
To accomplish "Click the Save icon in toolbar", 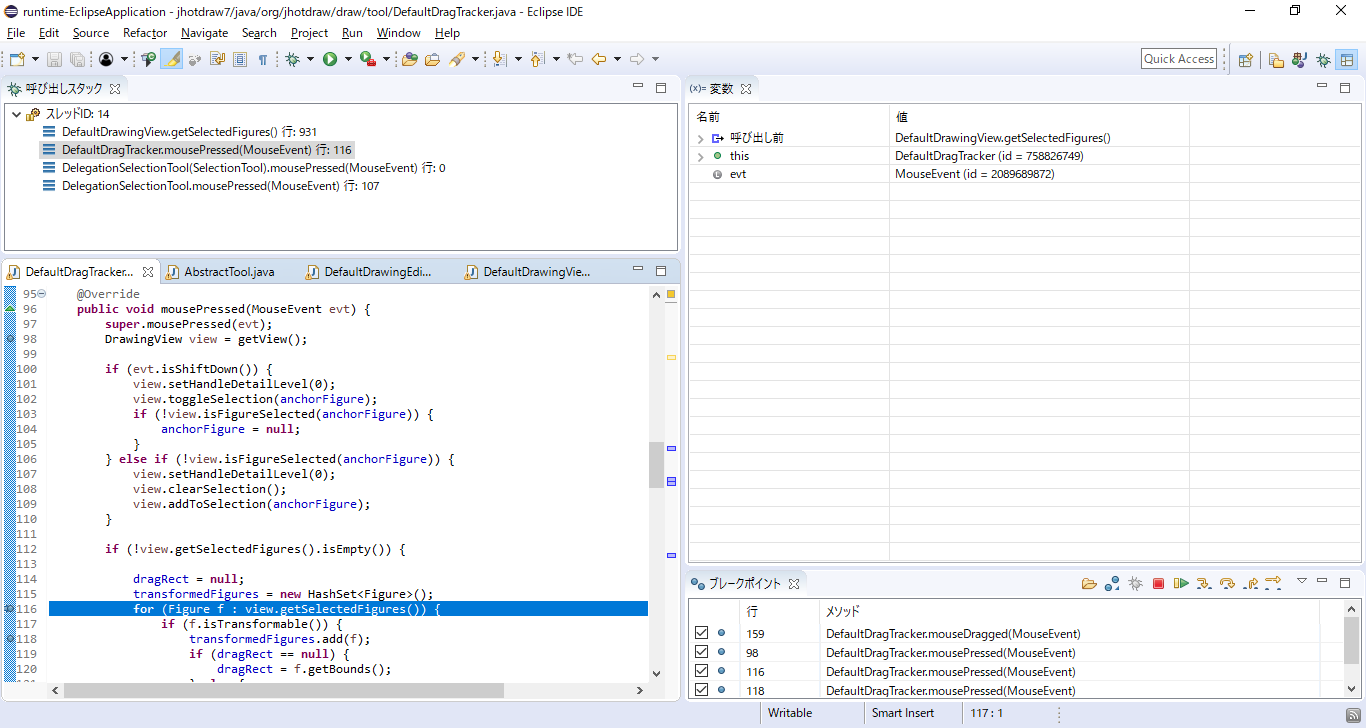I will click(x=55, y=59).
